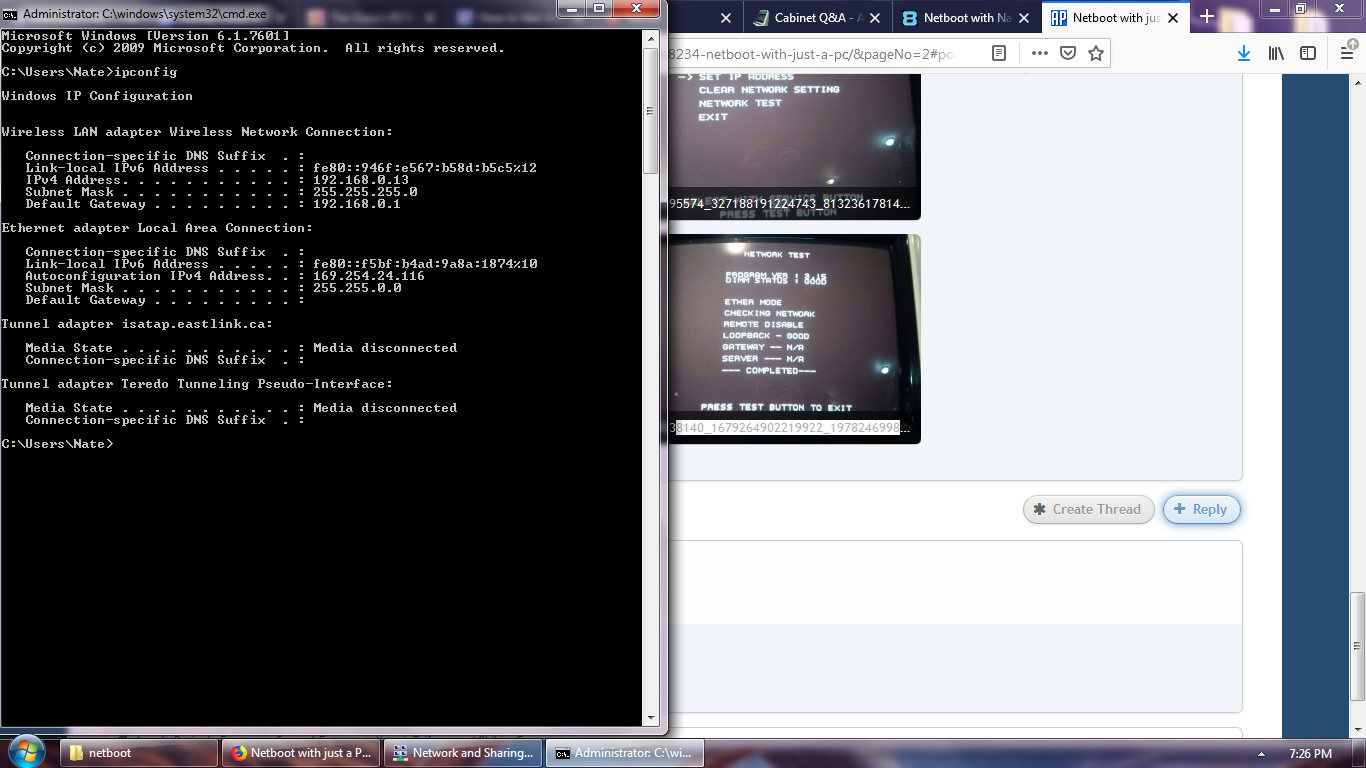Click cmd scrollbar up arrow

coord(650,38)
